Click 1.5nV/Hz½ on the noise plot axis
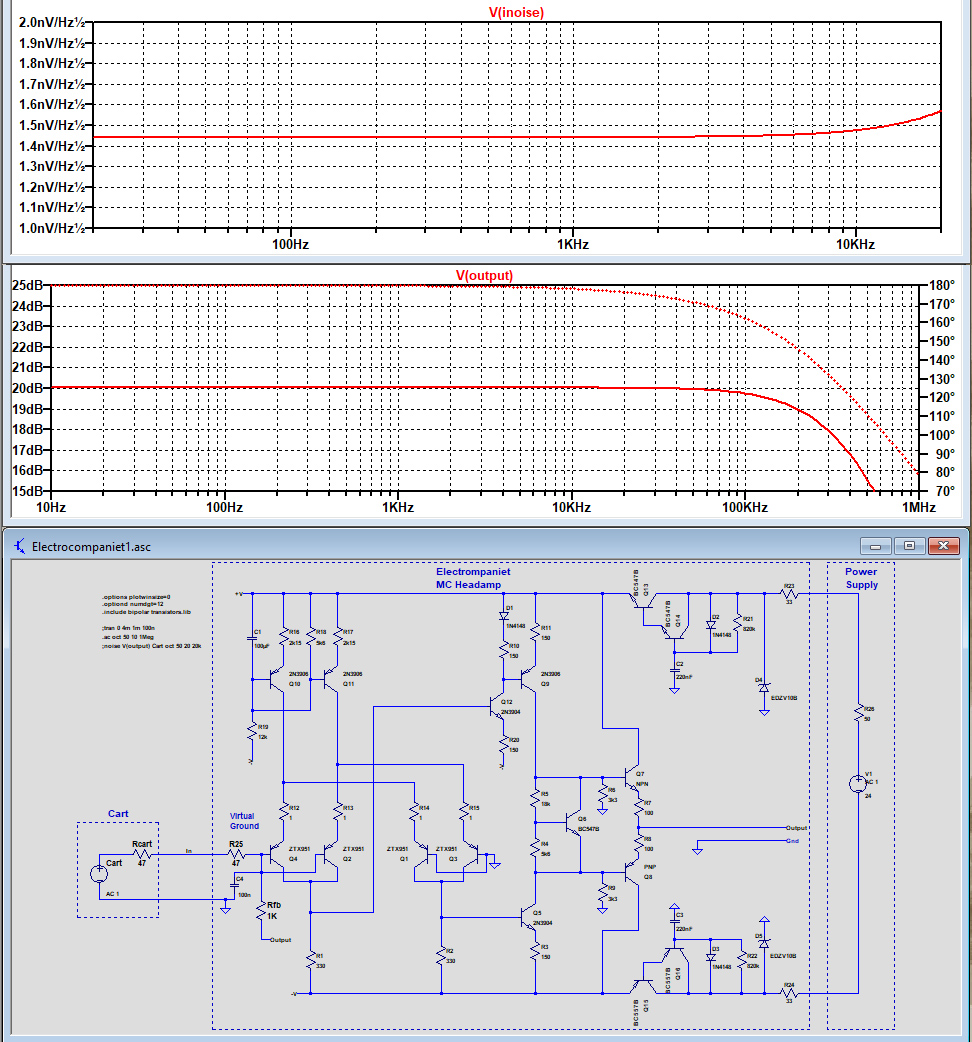Image resolution: width=972 pixels, height=1042 pixels. 52,125
